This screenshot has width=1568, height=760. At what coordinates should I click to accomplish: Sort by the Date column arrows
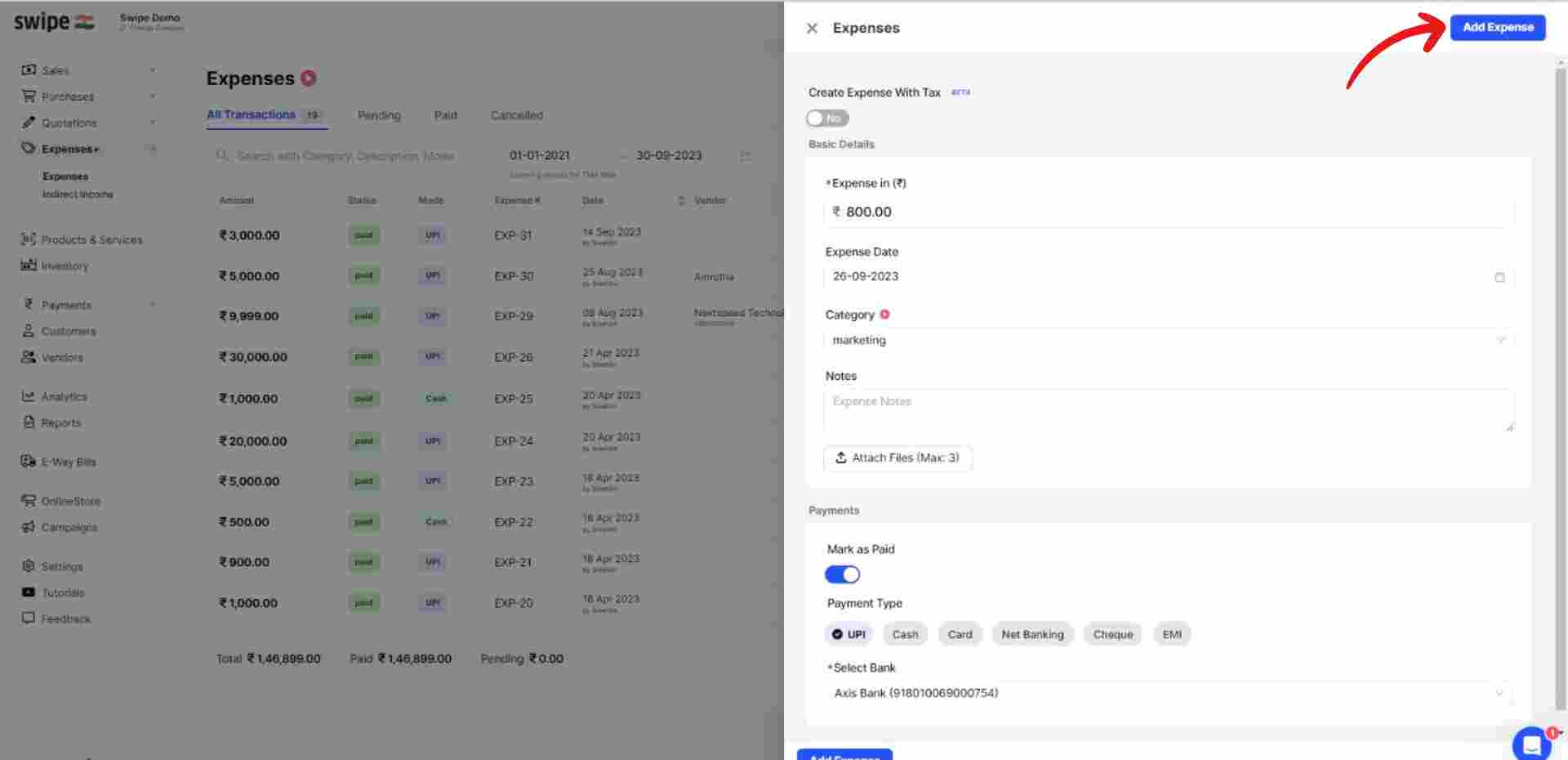coord(681,200)
